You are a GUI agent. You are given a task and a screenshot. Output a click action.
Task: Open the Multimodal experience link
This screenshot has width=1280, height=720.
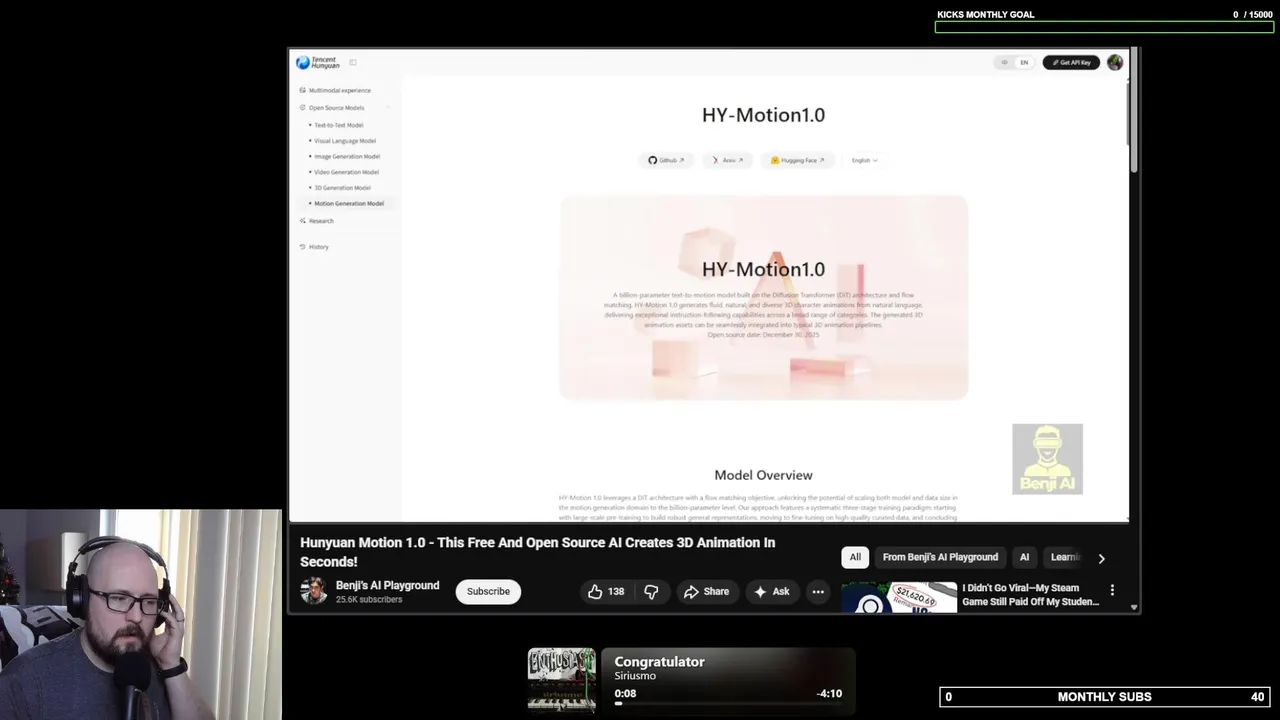340,90
